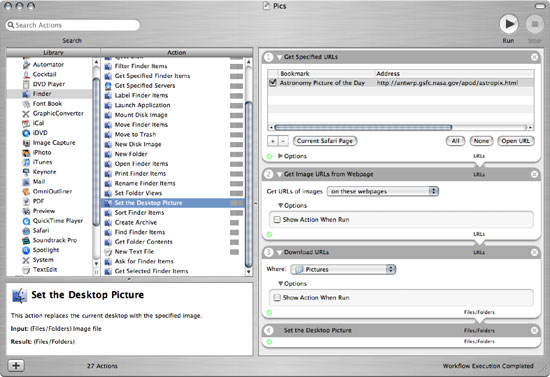Expand Options in Get Specified URLs

point(280,156)
